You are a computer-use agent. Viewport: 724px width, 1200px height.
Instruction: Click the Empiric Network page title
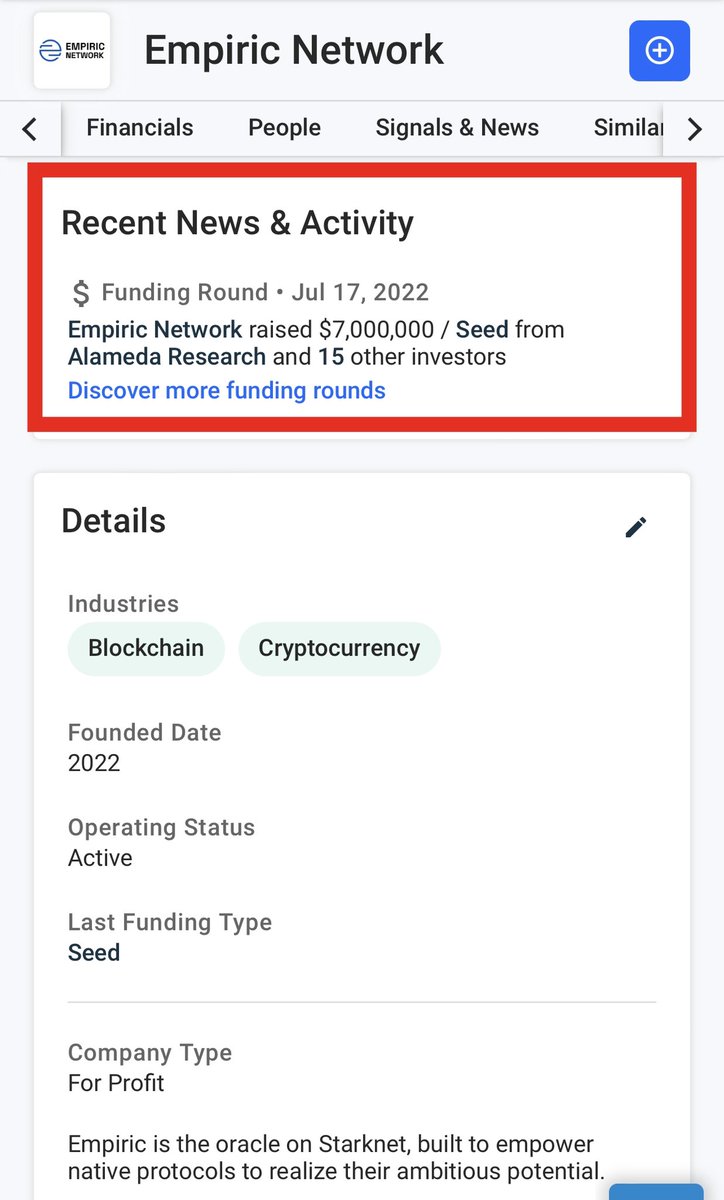294,50
